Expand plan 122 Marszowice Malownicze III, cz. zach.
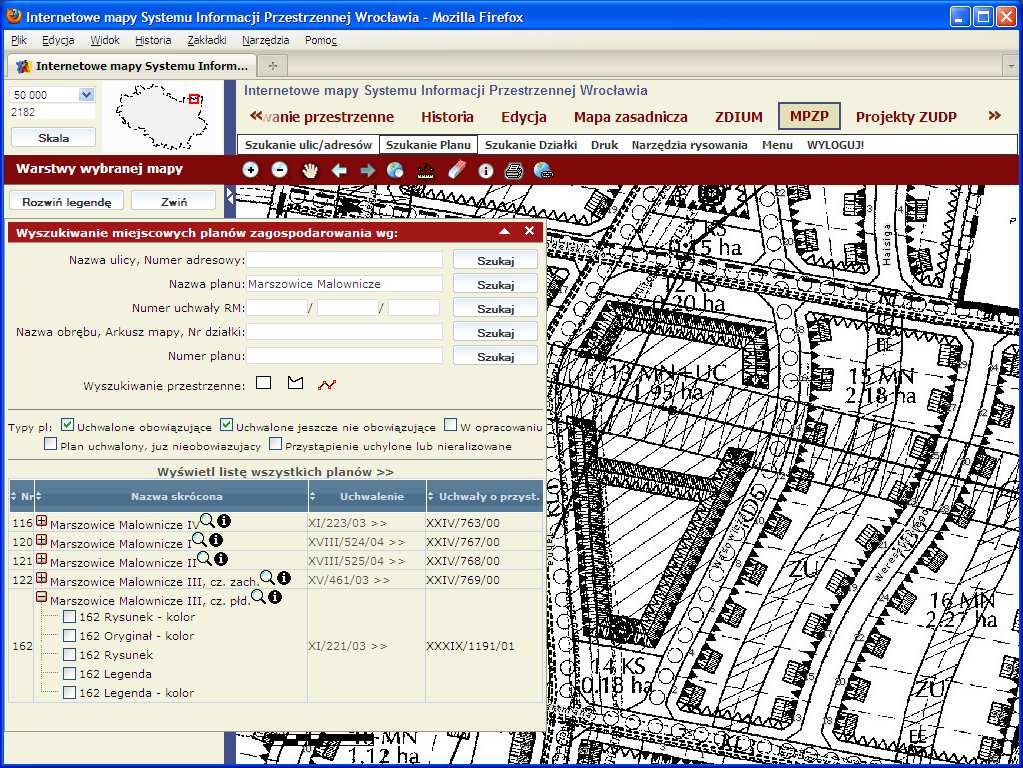The width and height of the screenshot is (1023, 768). click(42, 577)
